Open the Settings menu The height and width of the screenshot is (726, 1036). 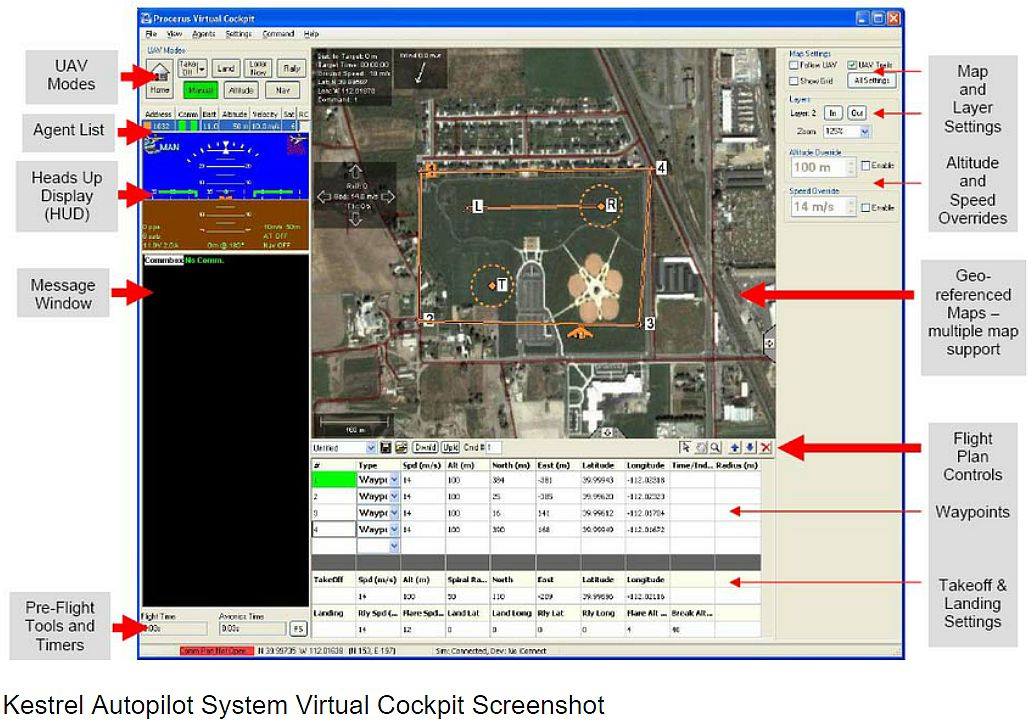239,34
